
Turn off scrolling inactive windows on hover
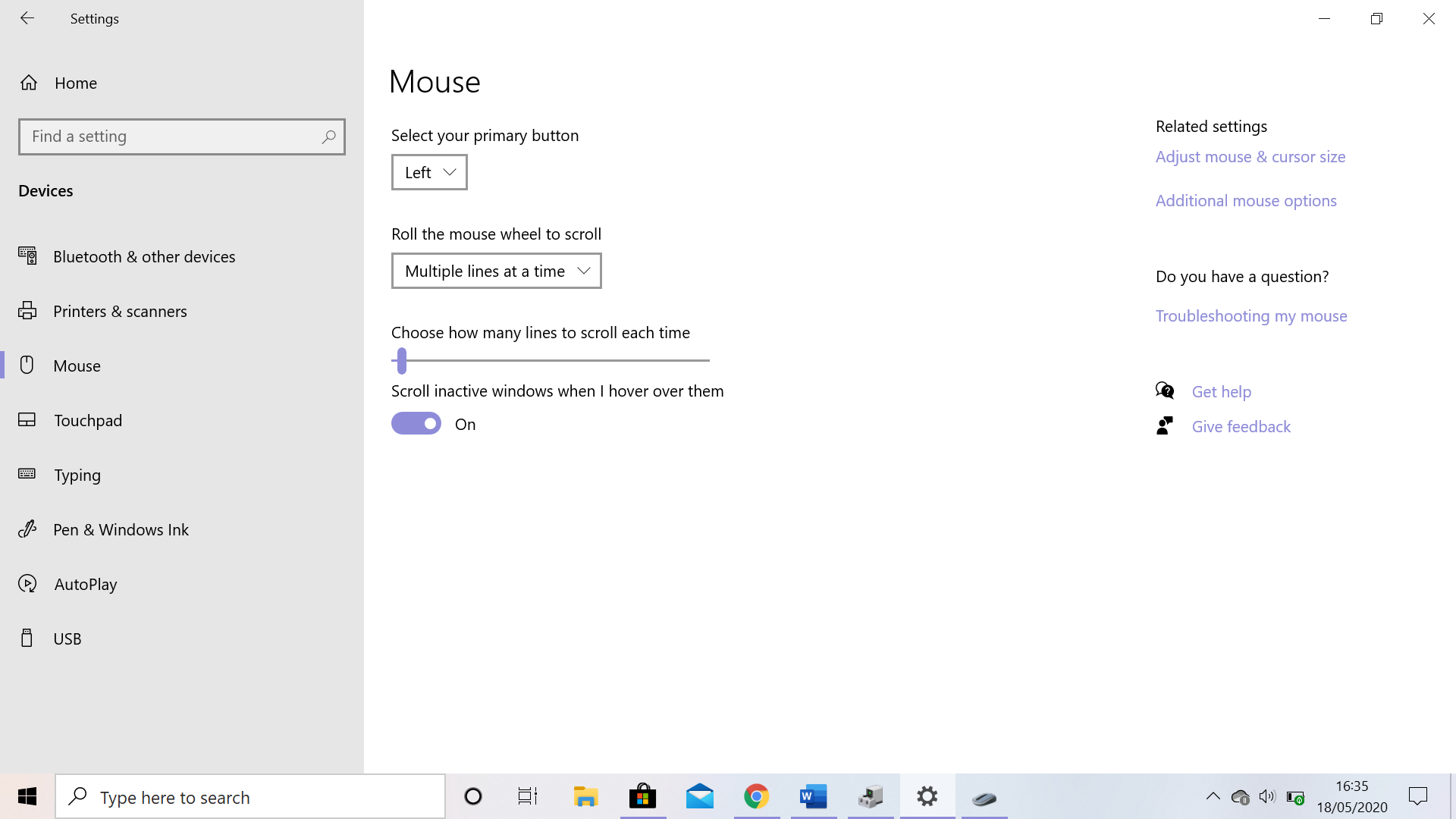(x=416, y=423)
